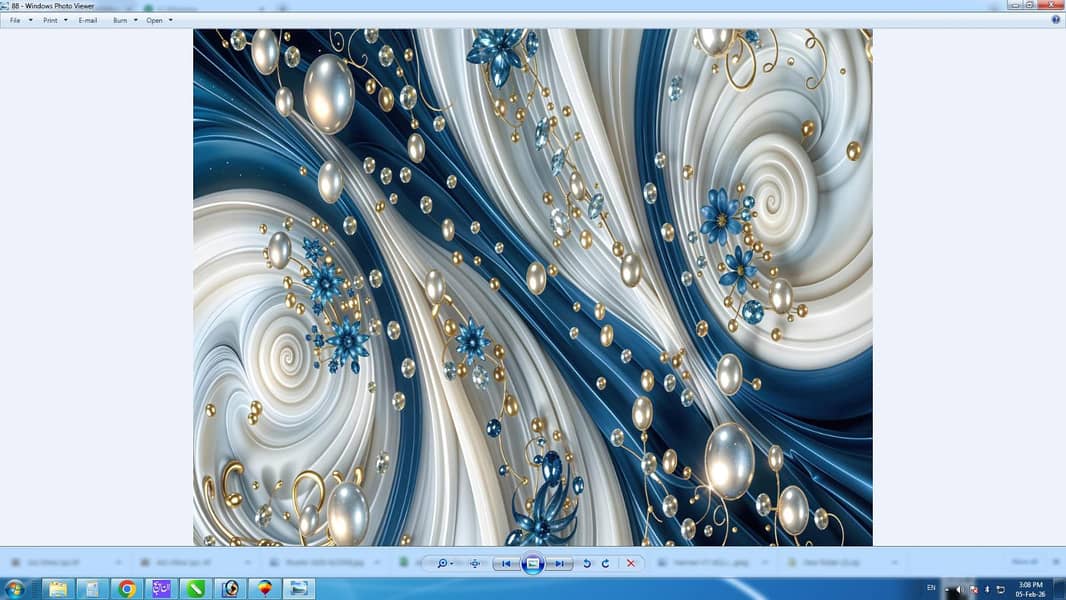The width and height of the screenshot is (1066, 600).
Task: Click the EN language indicator
Action: coord(931,587)
